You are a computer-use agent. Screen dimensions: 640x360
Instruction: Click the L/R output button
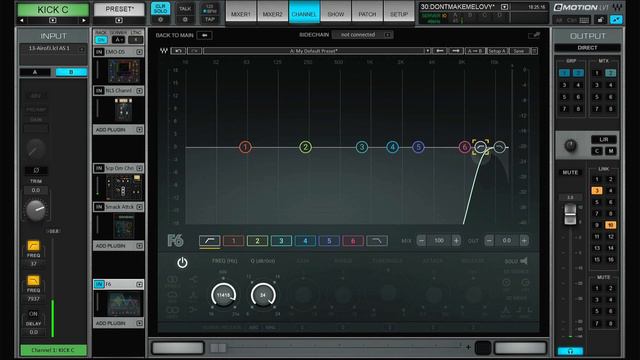[604, 140]
